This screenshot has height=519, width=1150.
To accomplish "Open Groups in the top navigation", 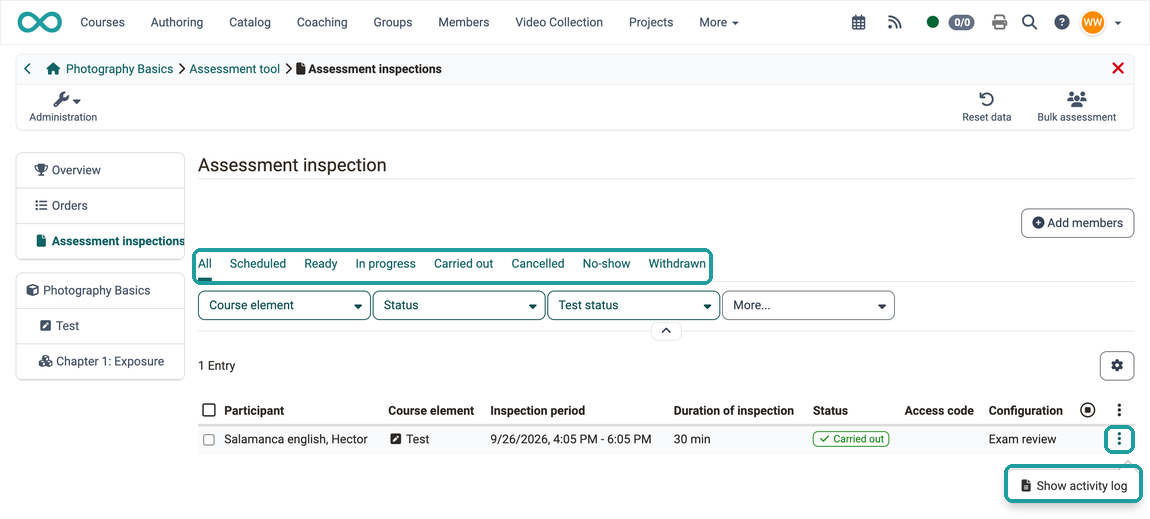I will pyautogui.click(x=392, y=22).
